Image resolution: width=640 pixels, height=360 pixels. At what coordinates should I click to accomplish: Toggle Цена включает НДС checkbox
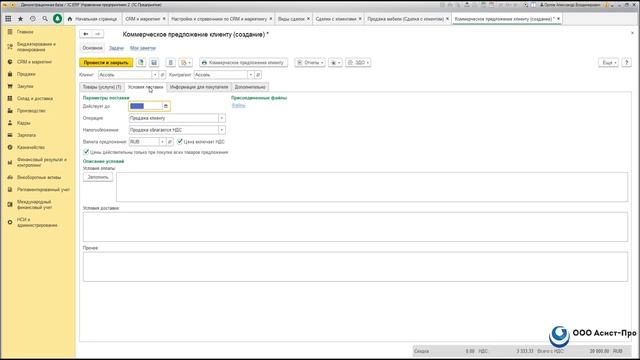pyautogui.click(x=180, y=142)
